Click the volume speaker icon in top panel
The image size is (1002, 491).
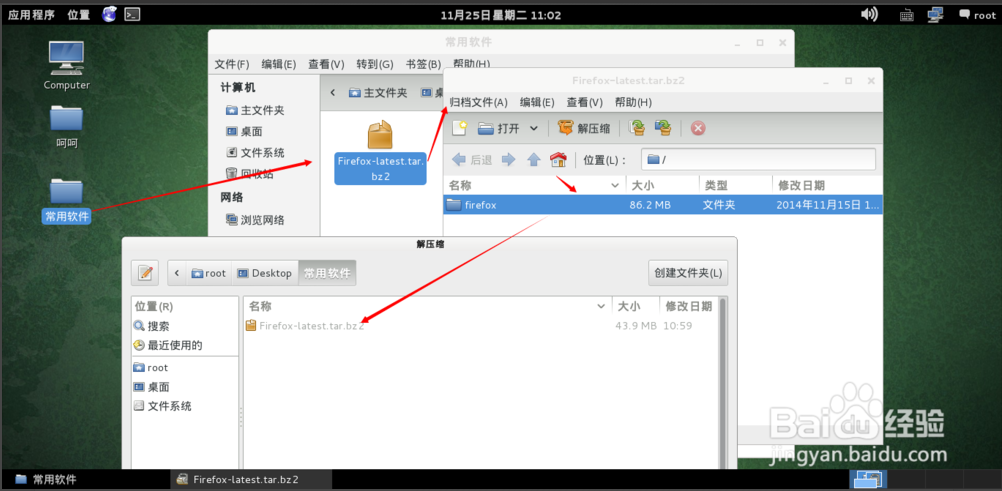(x=869, y=14)
